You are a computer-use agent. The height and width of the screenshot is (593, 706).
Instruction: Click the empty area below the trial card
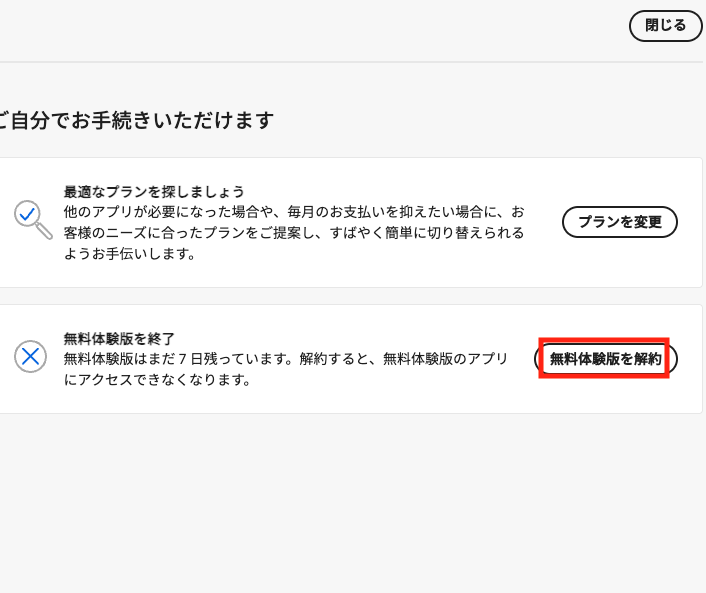(x=350, y=500)
